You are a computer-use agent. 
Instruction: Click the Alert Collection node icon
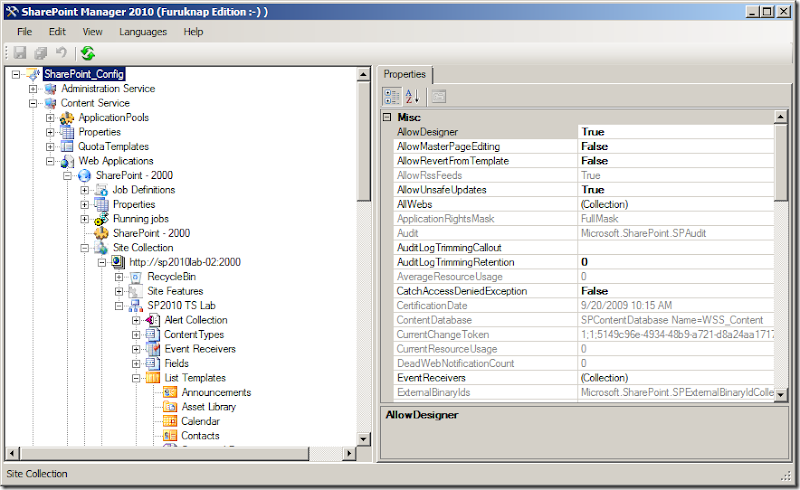coord(153,320)
